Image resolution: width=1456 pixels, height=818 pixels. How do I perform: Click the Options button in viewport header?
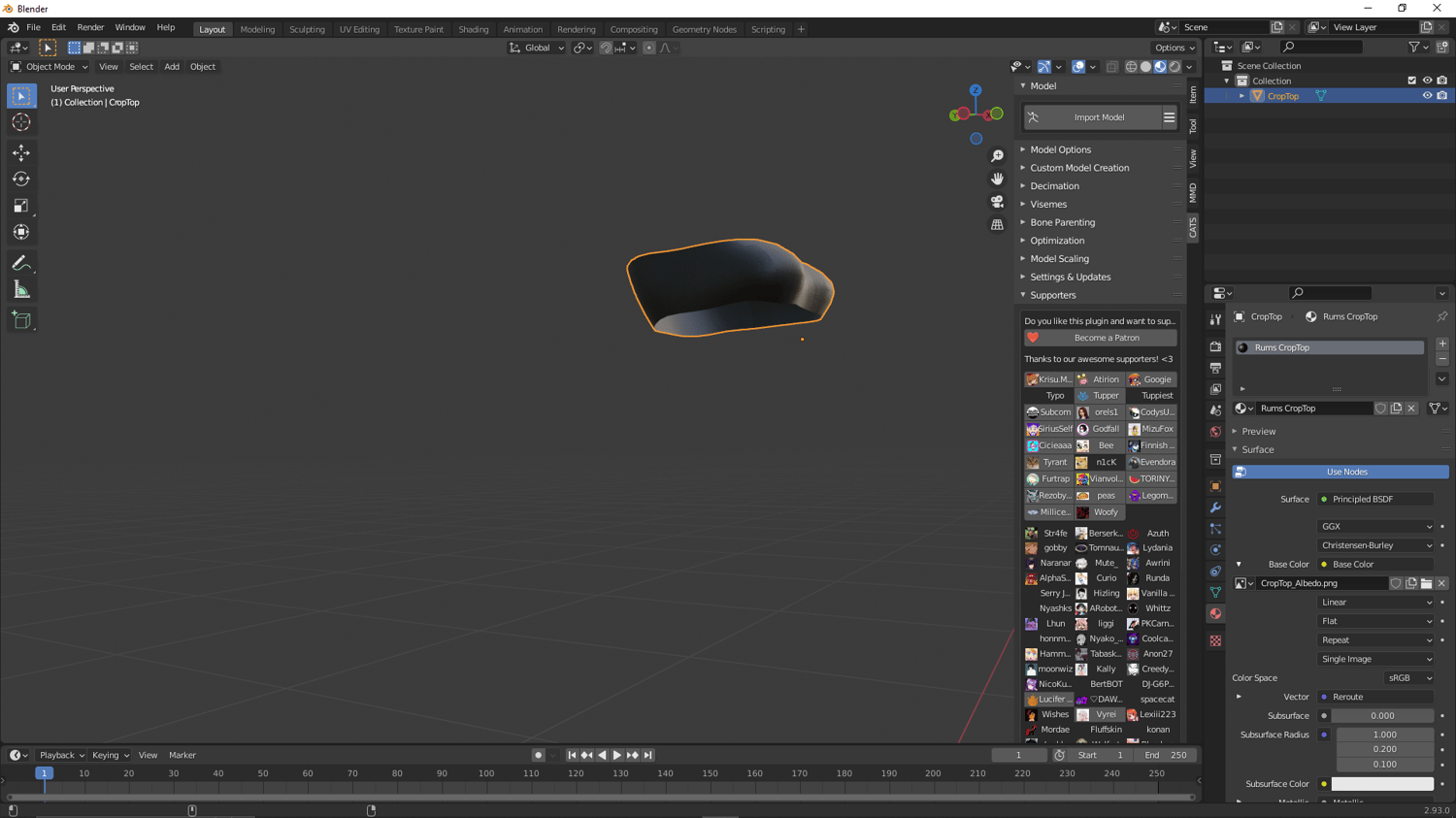(1174, 48)
